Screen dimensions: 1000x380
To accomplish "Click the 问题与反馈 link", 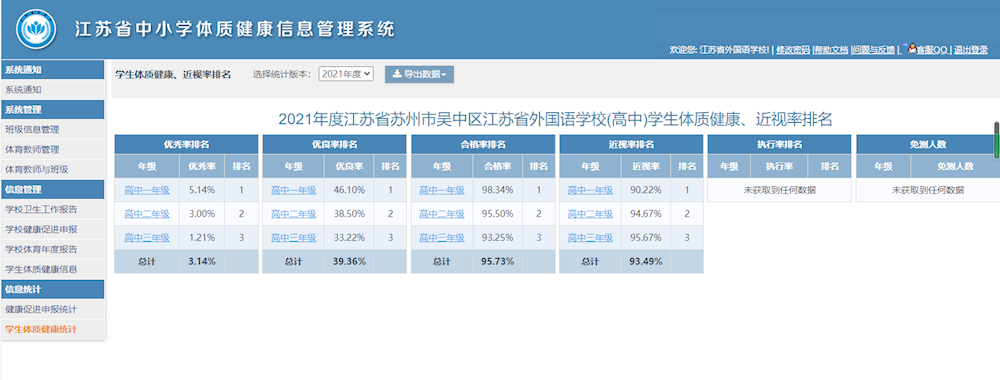I will (x=874, y=50).
